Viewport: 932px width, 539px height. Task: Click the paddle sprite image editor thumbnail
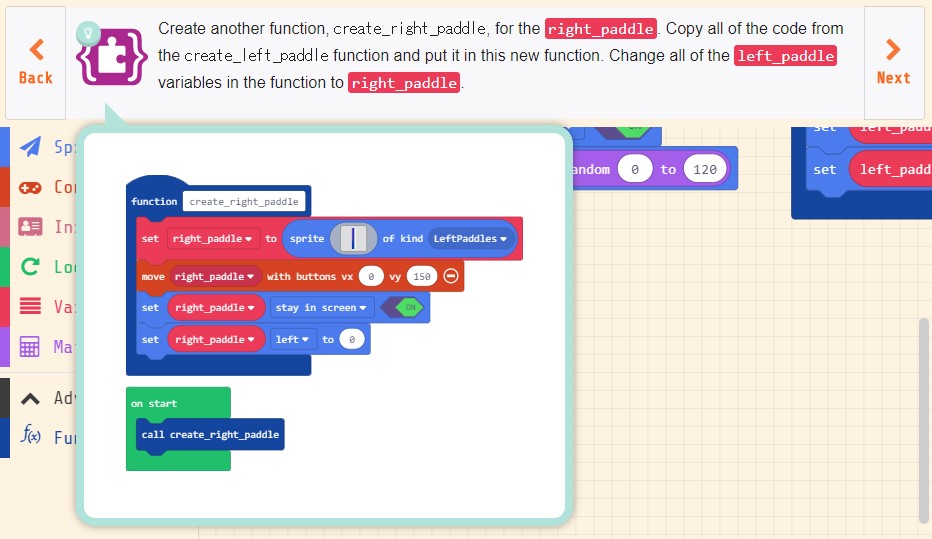(353, 238)
